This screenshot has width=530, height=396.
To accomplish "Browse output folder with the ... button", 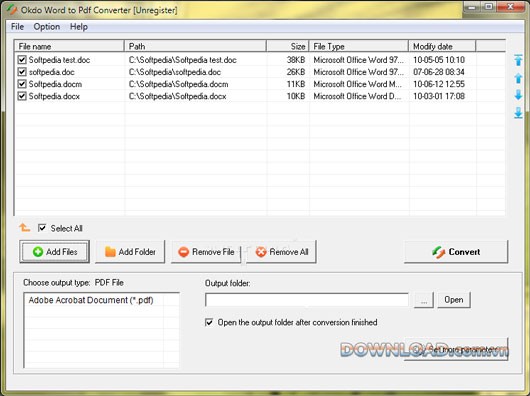I will pos(424,300).
